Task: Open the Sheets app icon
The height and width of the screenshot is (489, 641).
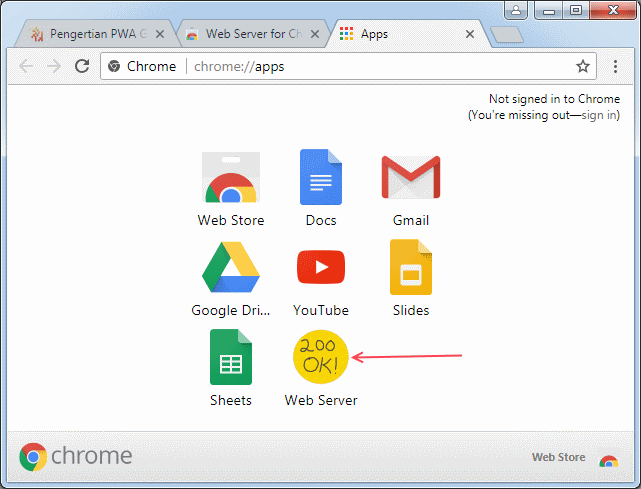Action: coord(231,357)
